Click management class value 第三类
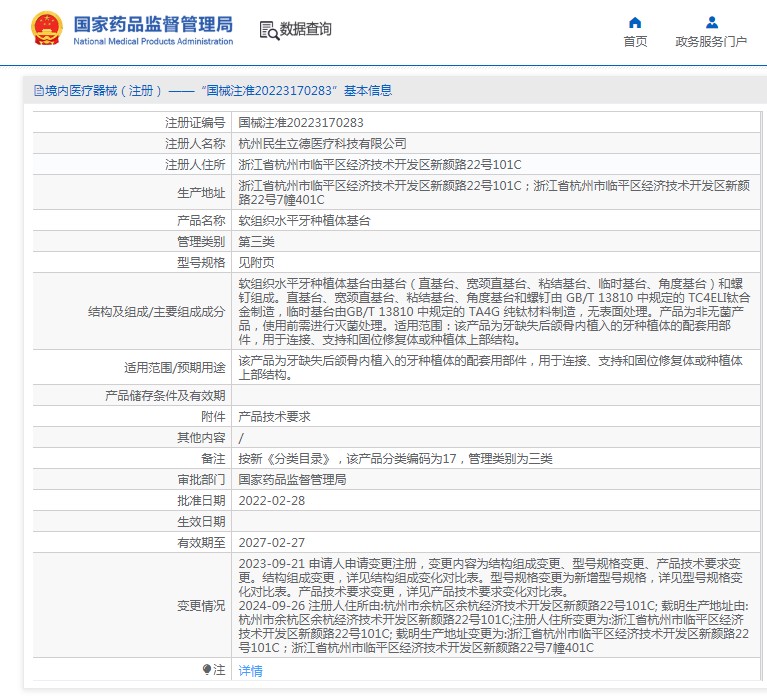The width and height of the screenshot is (767, 699). pos(256,242)
